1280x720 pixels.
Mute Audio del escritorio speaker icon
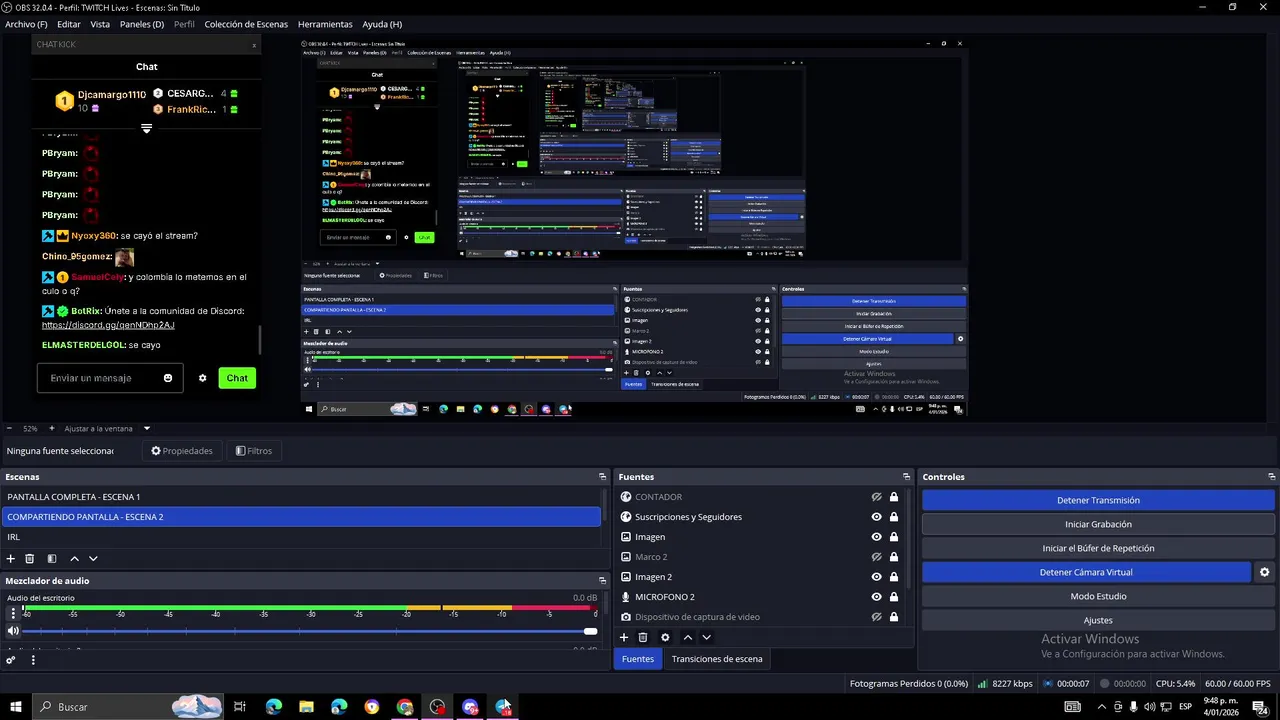pyautogui.click(x=13, y=631)
